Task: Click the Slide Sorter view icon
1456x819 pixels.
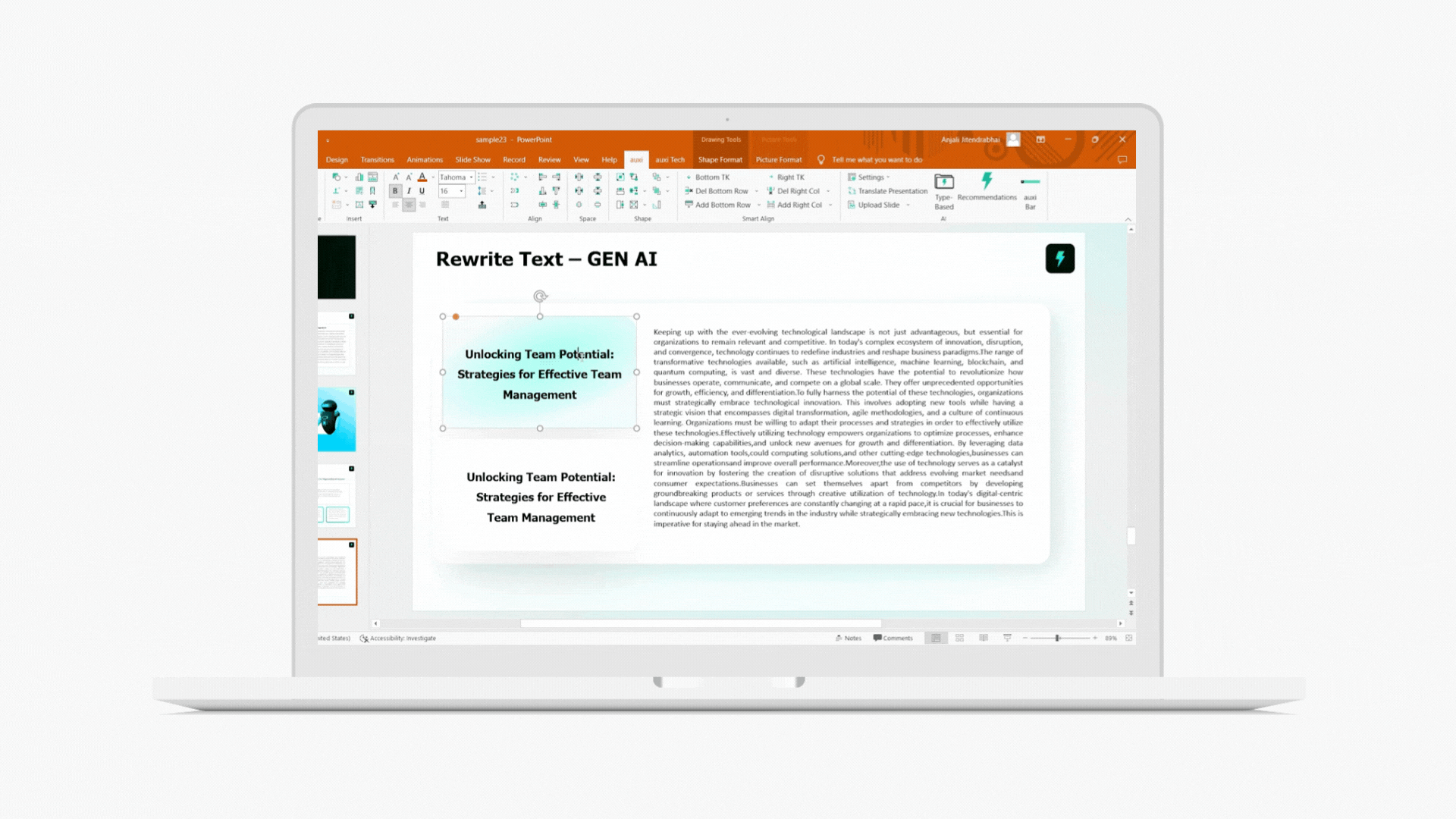Action: point(960,639)
